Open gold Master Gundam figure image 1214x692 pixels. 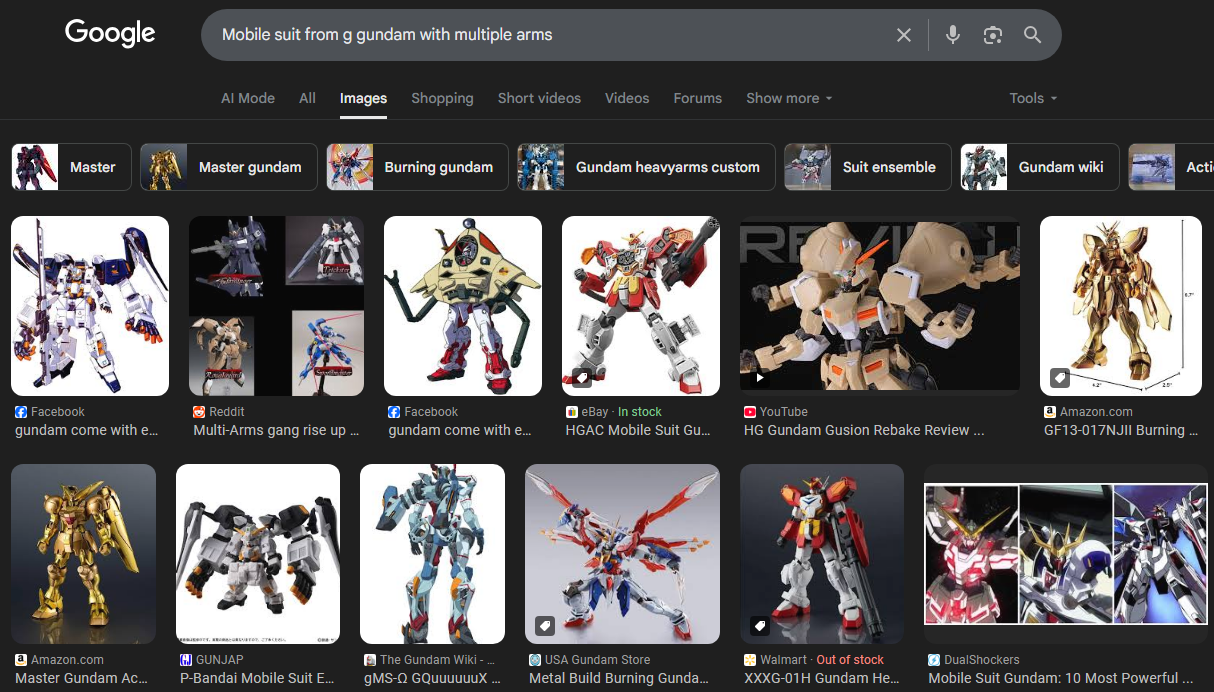[x=83, y=554]
